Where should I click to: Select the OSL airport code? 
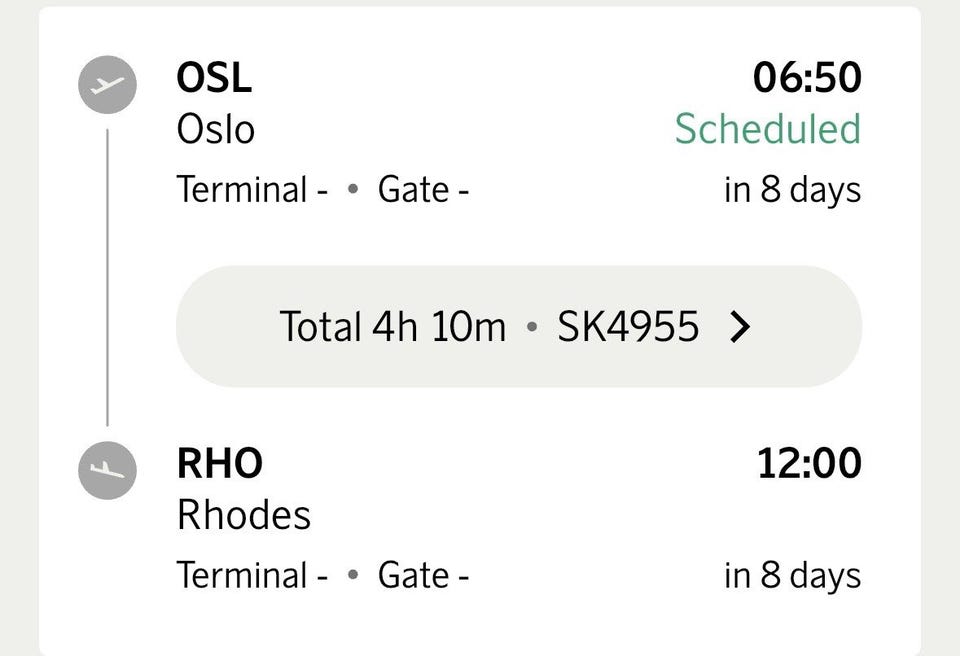tap(214, 78)
